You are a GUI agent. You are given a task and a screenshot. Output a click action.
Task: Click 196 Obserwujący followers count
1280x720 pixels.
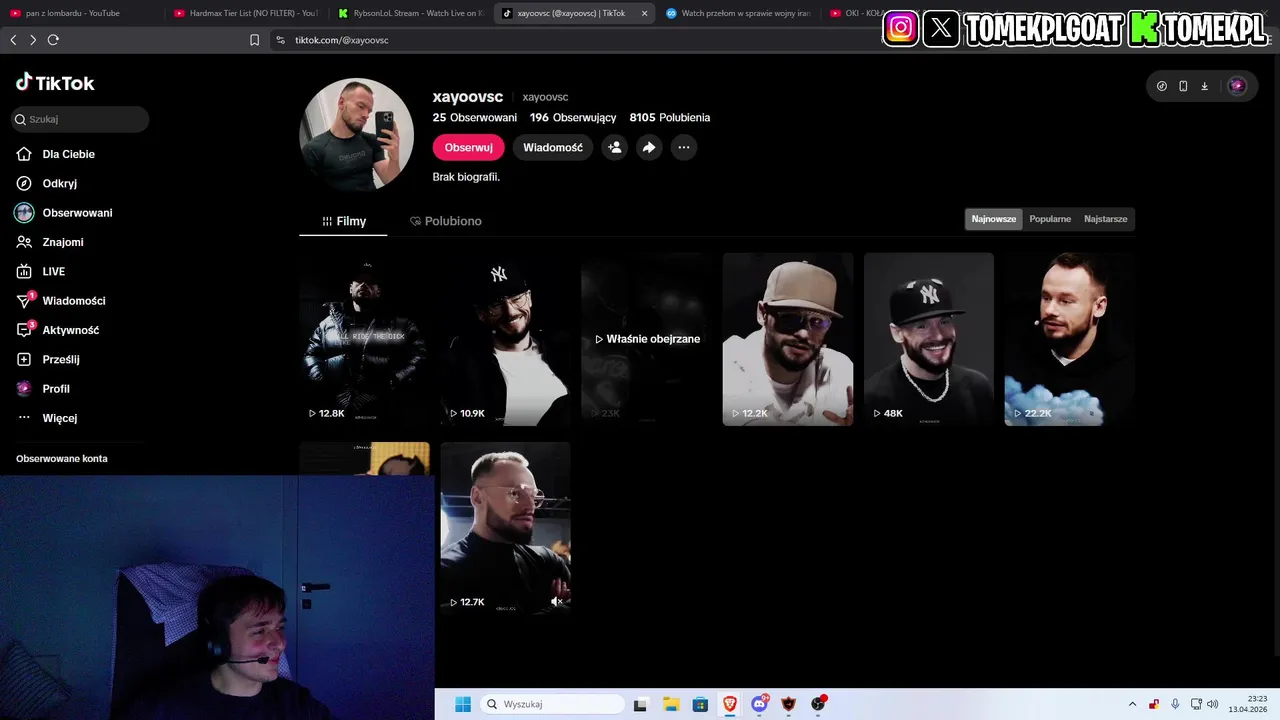tap(573, 118)
